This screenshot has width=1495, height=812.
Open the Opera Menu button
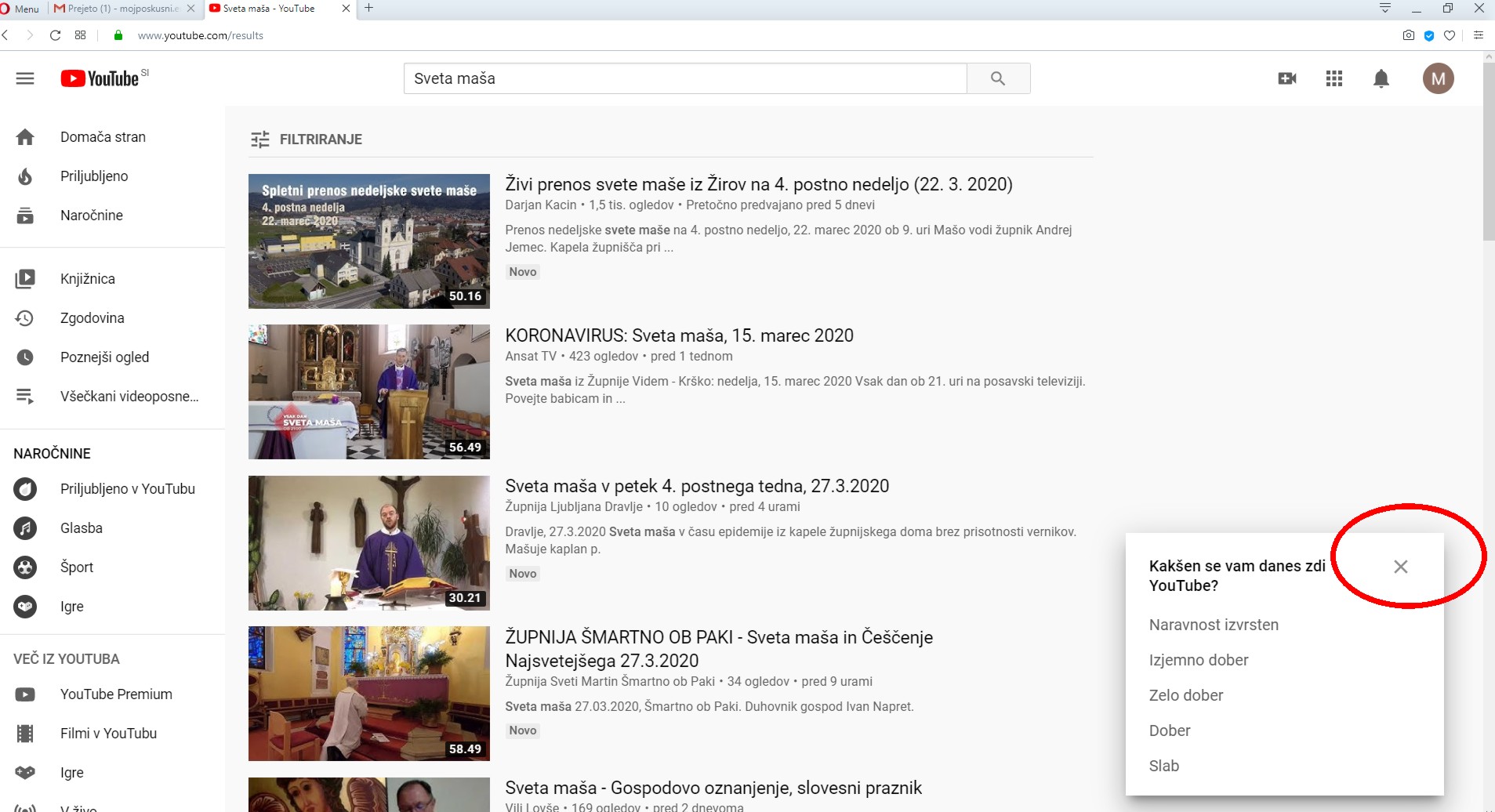20,9
